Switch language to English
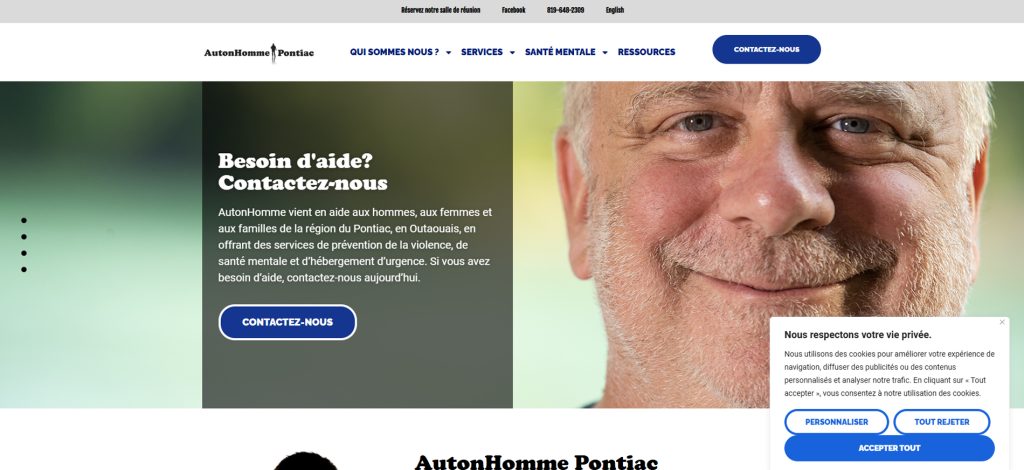Viewport: 1024px width, 470px height. pos(615,10)
